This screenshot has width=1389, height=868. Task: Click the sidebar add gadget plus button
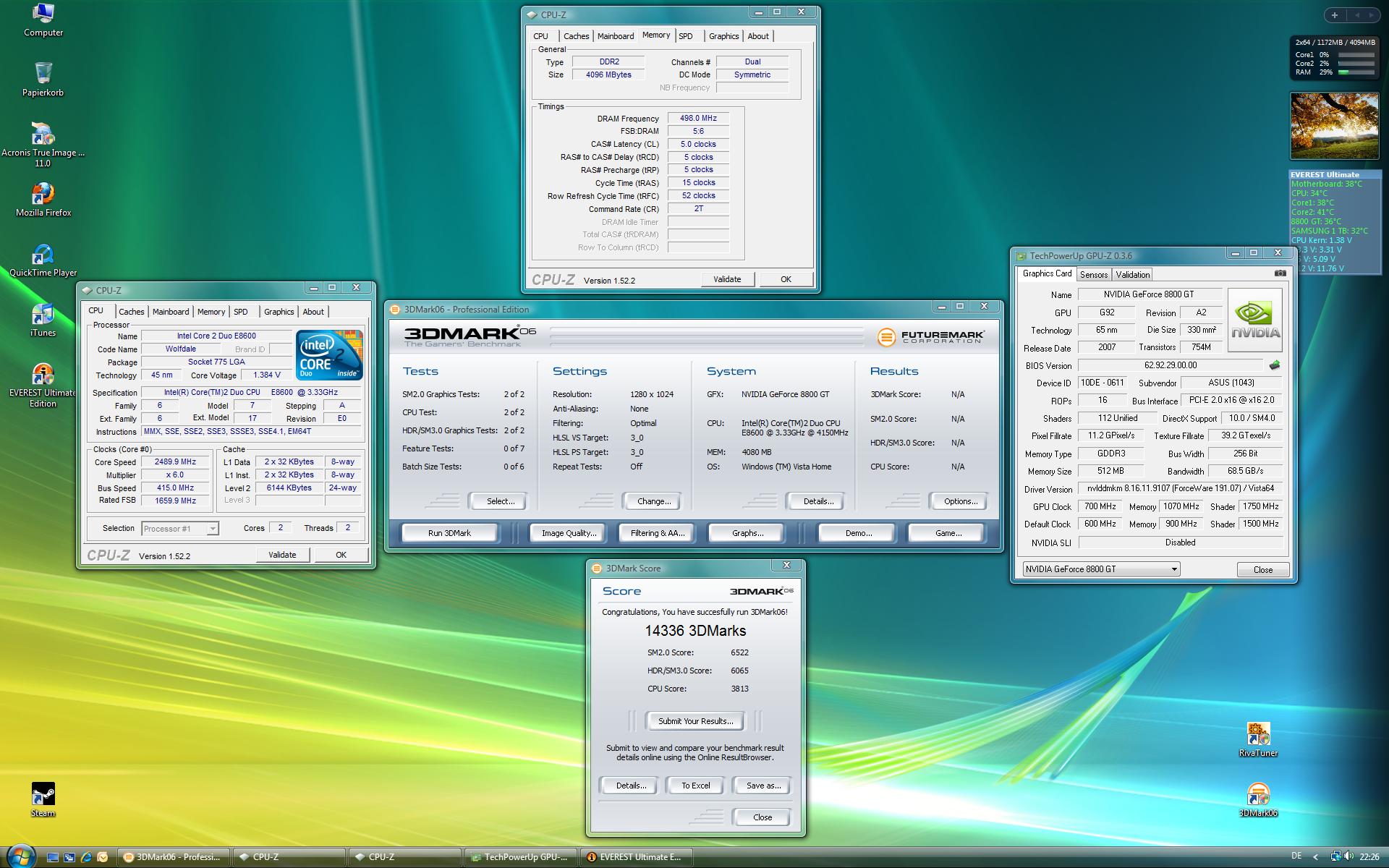(x=1335, y=14)
